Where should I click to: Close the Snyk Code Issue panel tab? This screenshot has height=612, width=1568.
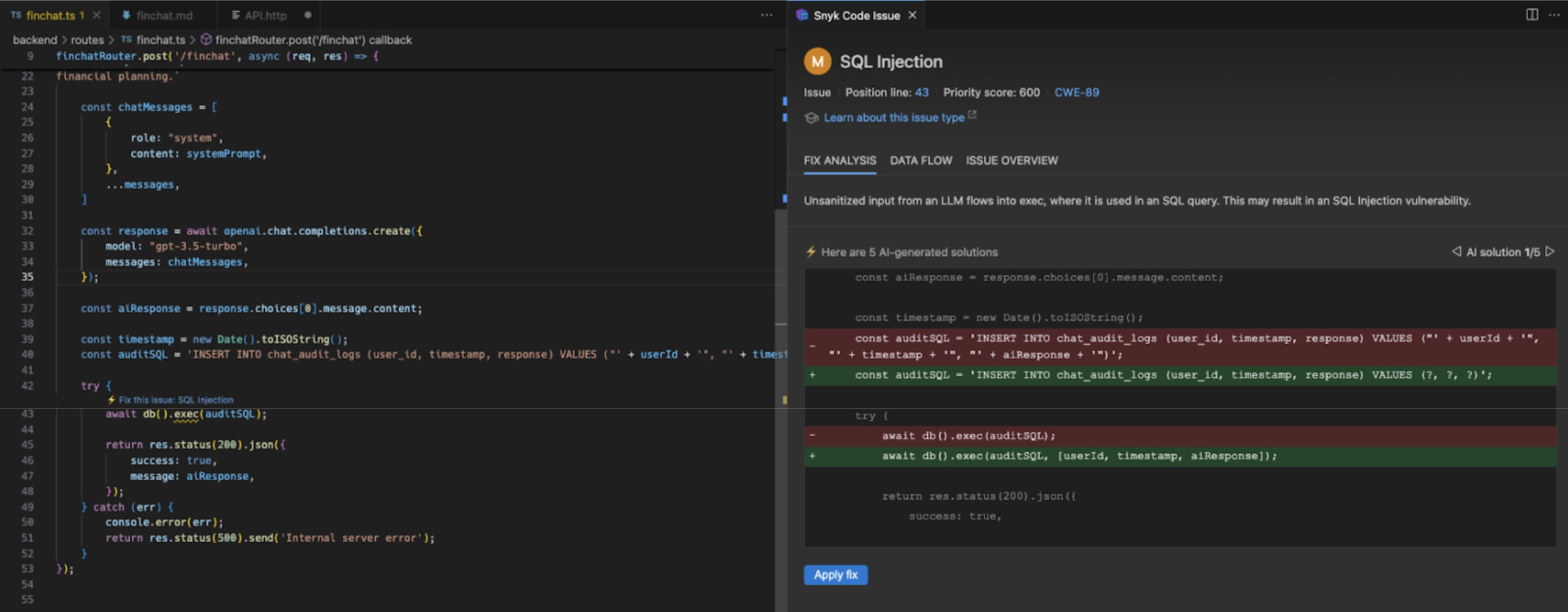(913, 15)
